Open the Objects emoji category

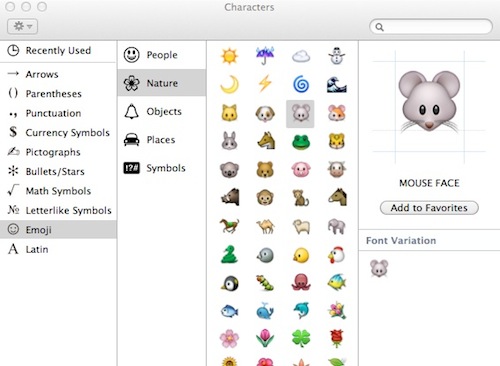point(162,111)
